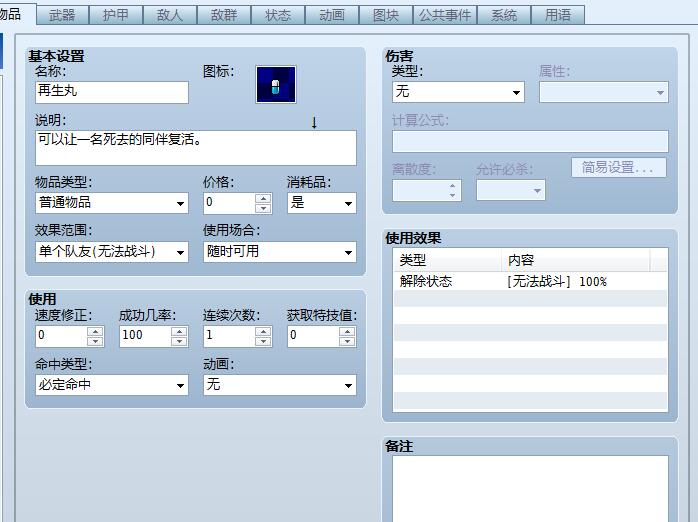Select the 用语 tab

point(558,16)
